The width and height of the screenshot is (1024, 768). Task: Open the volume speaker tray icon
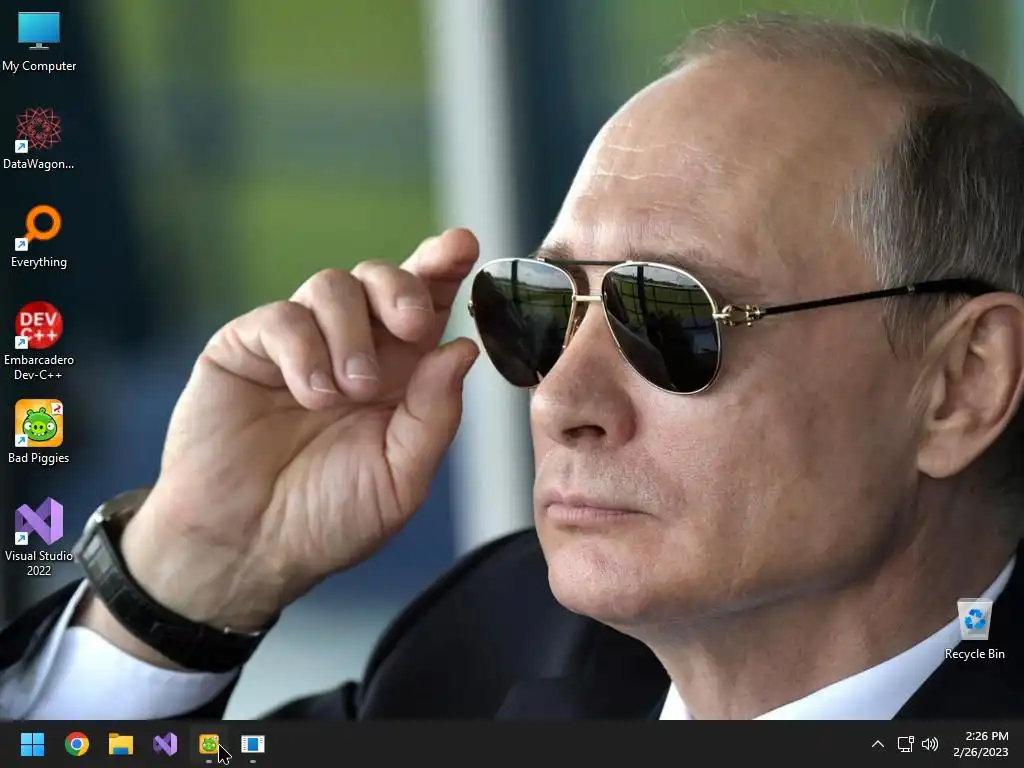click(x=930, y=744)
